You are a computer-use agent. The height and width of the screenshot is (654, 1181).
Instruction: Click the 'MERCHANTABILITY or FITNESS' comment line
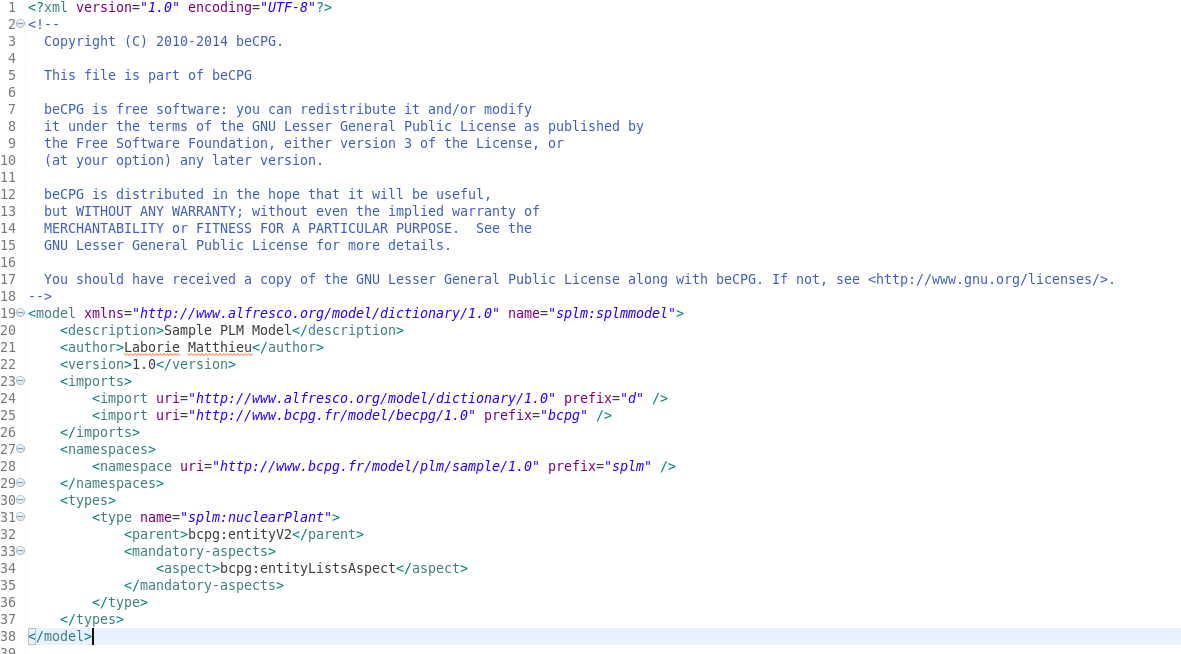288,228
